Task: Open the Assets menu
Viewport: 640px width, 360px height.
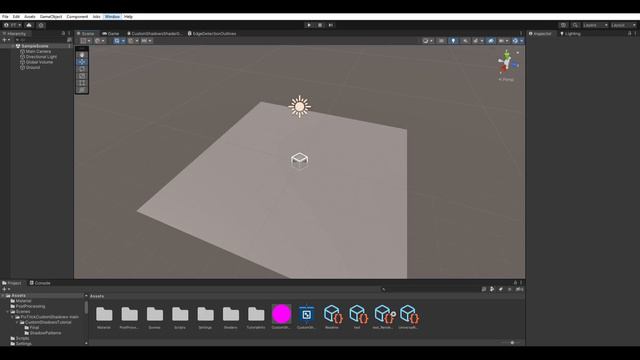Action: click(30, 17)
